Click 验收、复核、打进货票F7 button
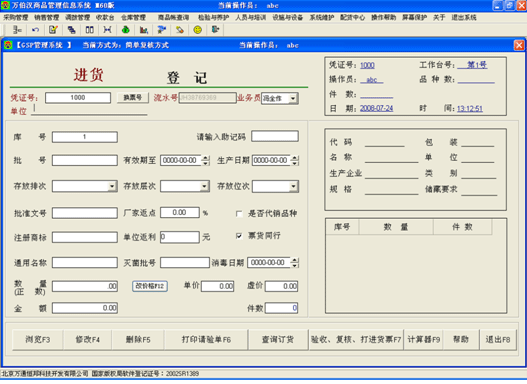Image resolution: width=527 pixels, height=384 pixels. point(356,340)
